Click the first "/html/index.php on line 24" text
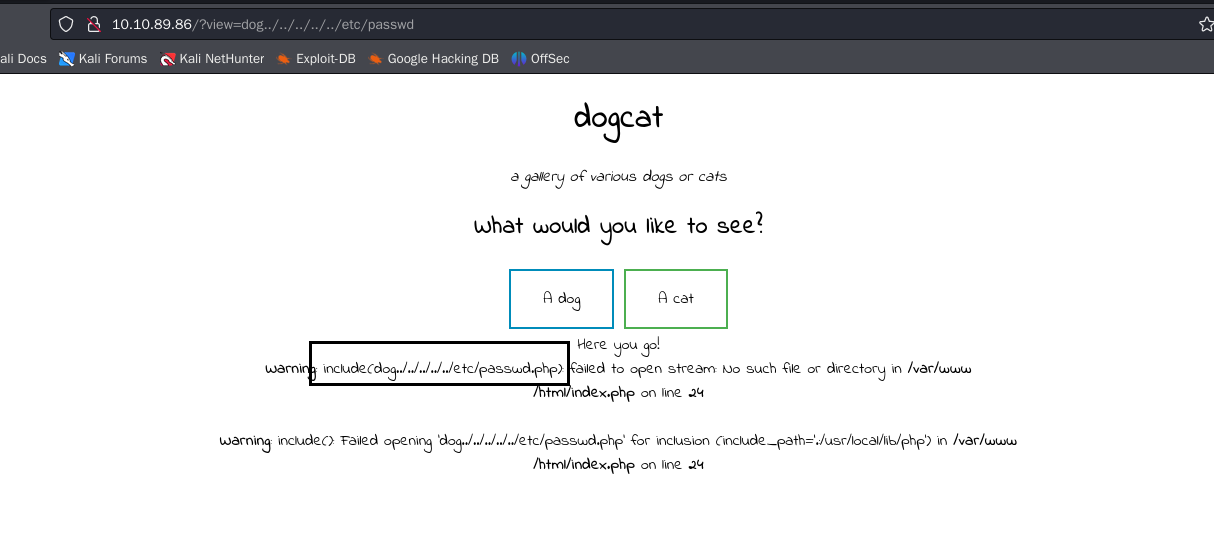 click(x=619, y=393)
